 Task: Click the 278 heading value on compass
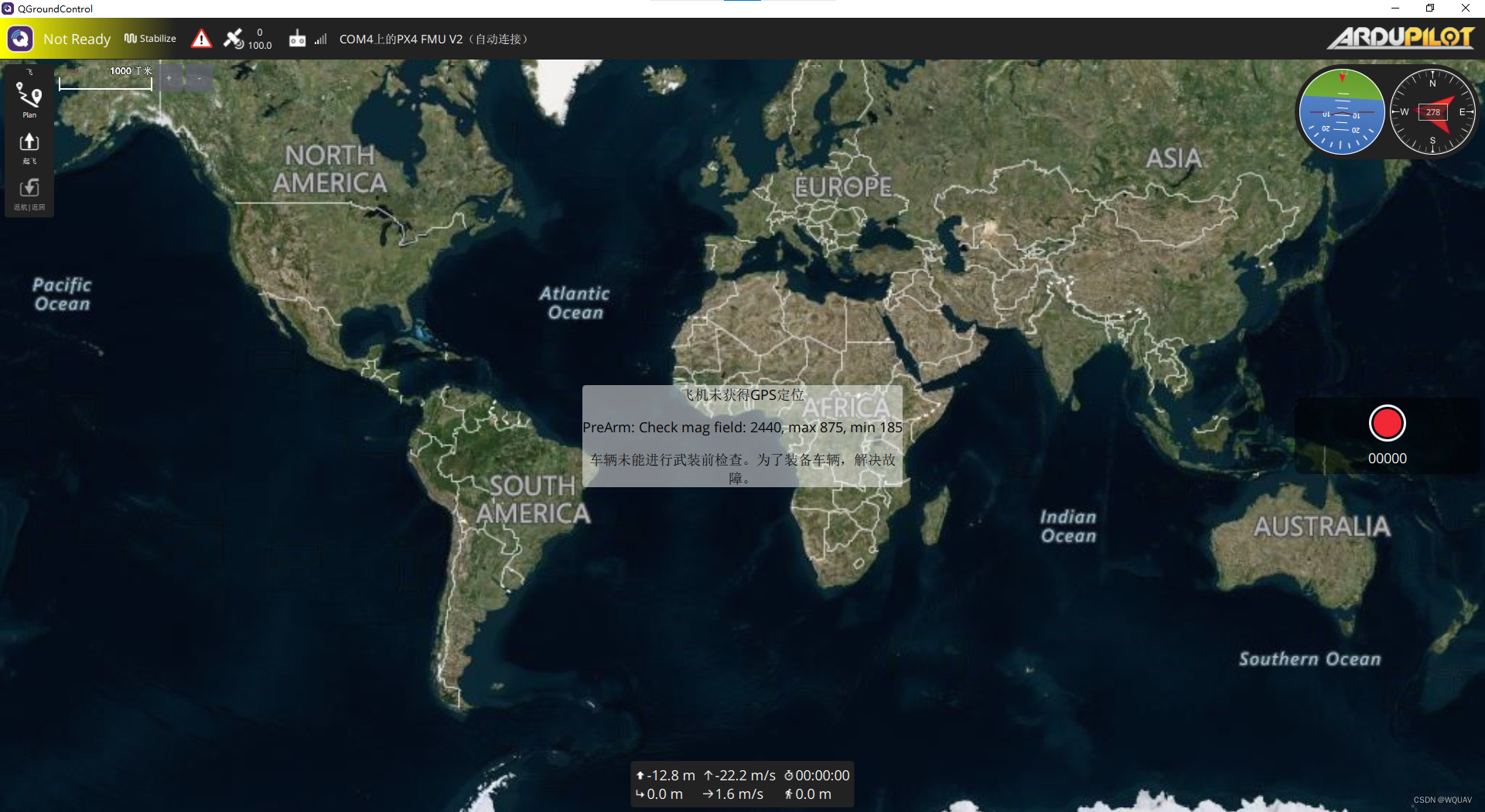pyautogui.click(x=1433, y=112)
